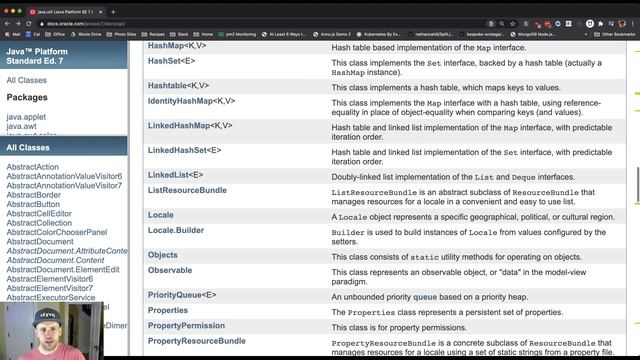Click the browser forward arrow
The image size is (640, 360).
18,24
